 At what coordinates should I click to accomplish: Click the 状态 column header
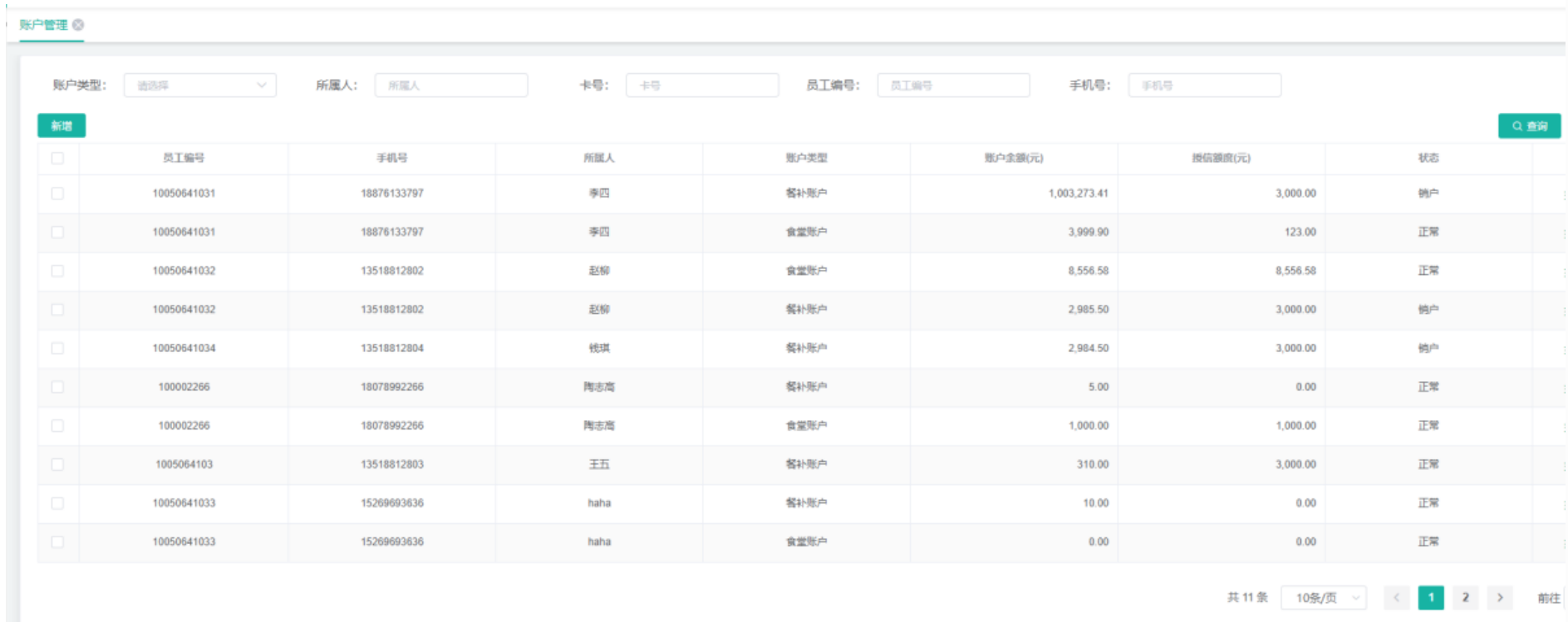coord(1428,158)
